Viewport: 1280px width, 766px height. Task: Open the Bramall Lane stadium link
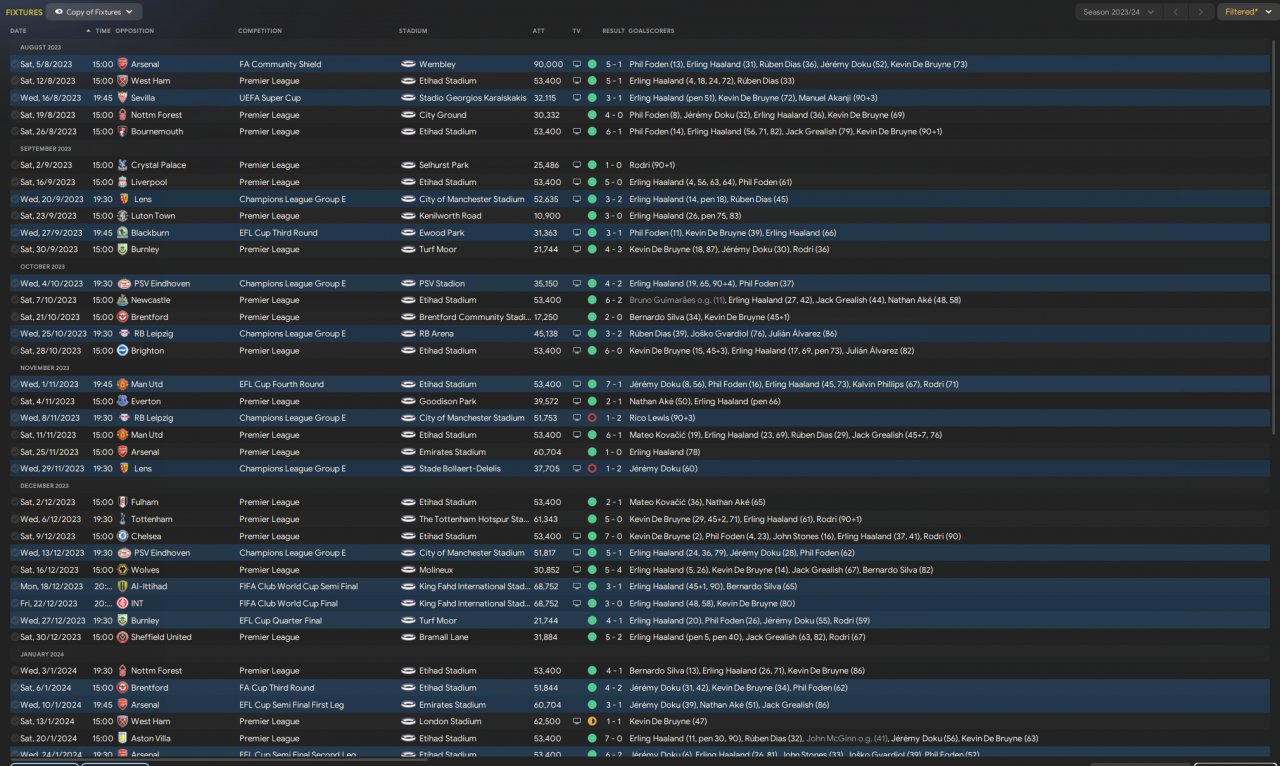(444, 637)
